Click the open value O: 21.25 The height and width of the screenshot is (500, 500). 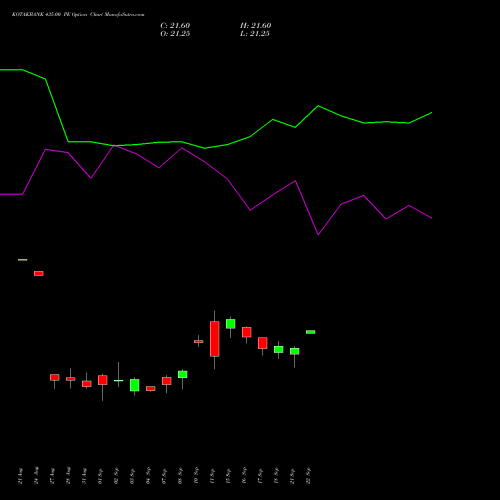pos(175,34)
